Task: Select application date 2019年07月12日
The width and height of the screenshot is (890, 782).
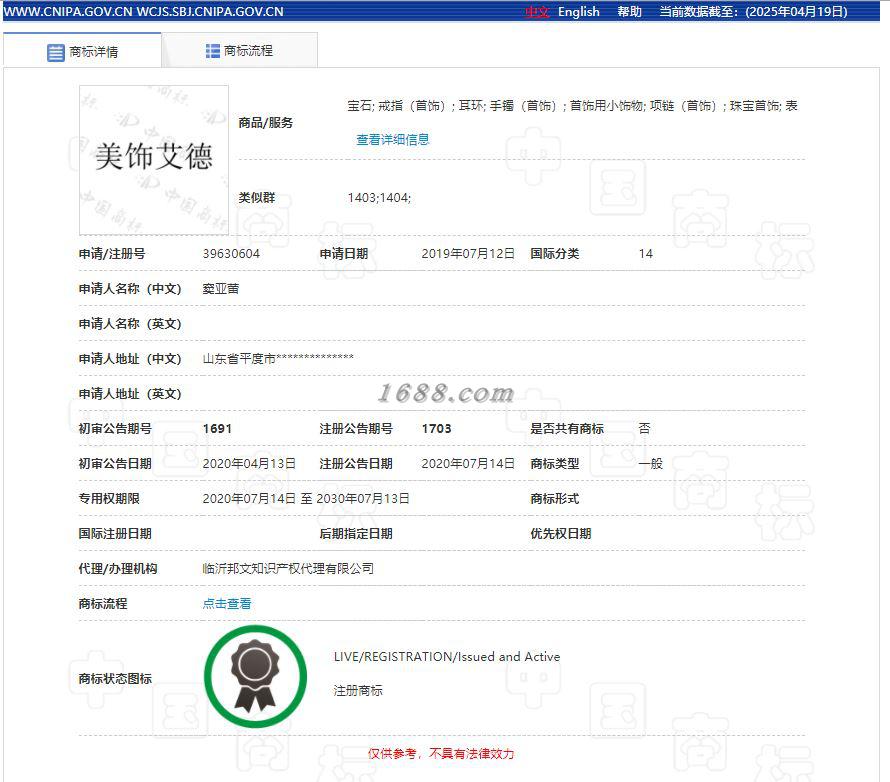Action: (x=468, y=254)
